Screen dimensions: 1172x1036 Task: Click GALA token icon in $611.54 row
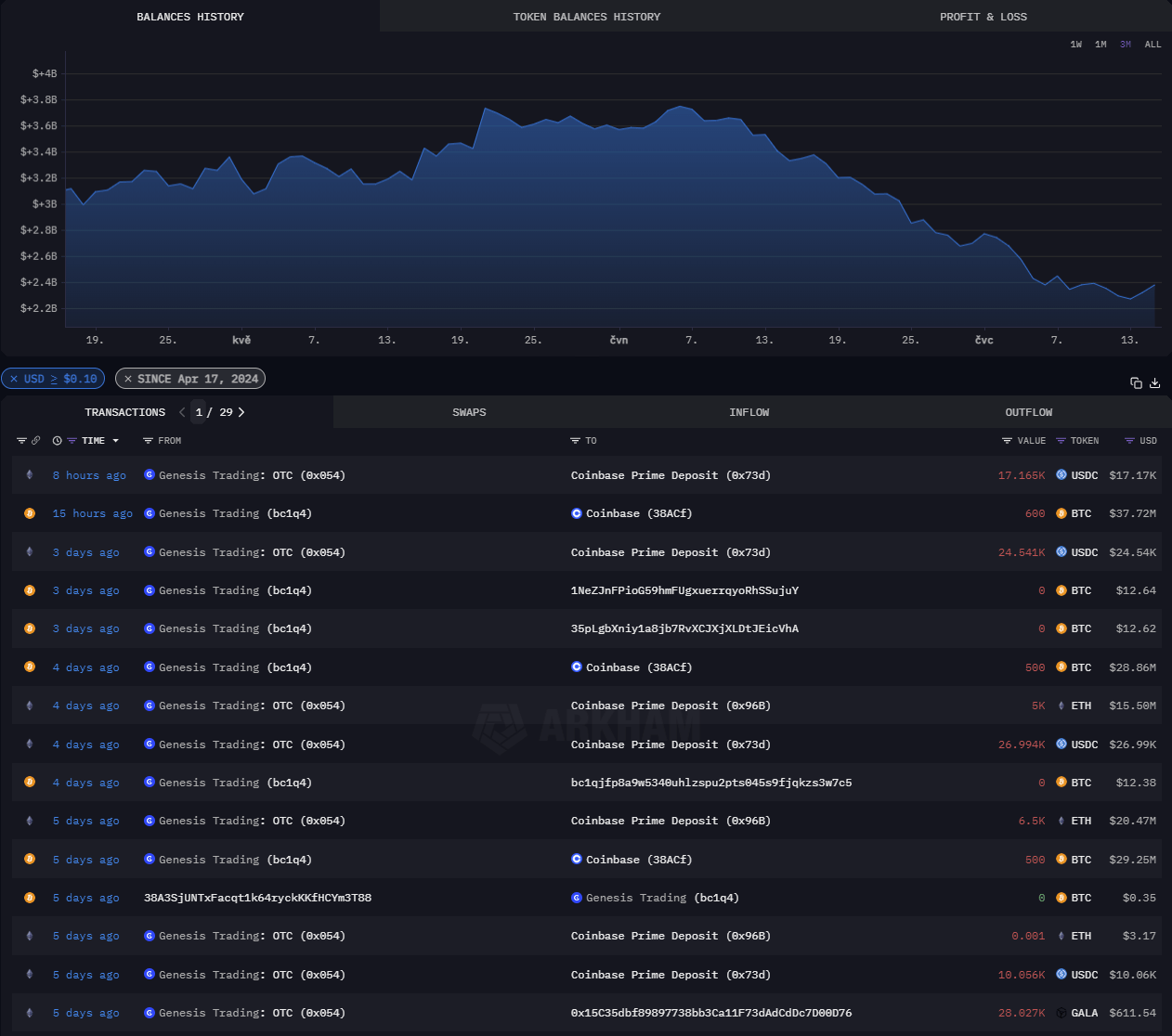pyautogui.click(x=1061, y=1013)
